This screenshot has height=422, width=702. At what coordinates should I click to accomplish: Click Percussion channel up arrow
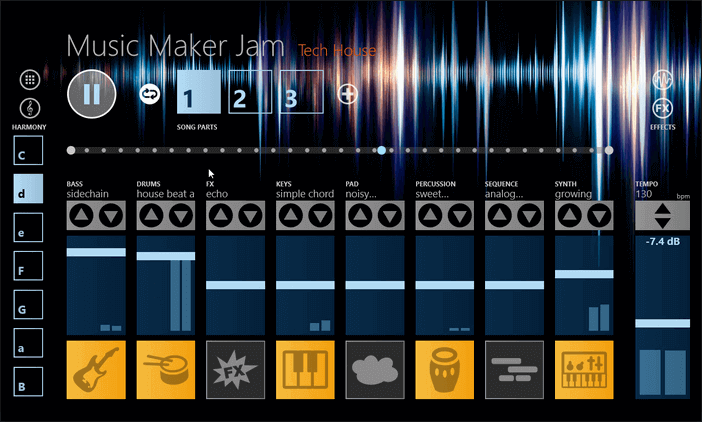[x=430, y=216]
